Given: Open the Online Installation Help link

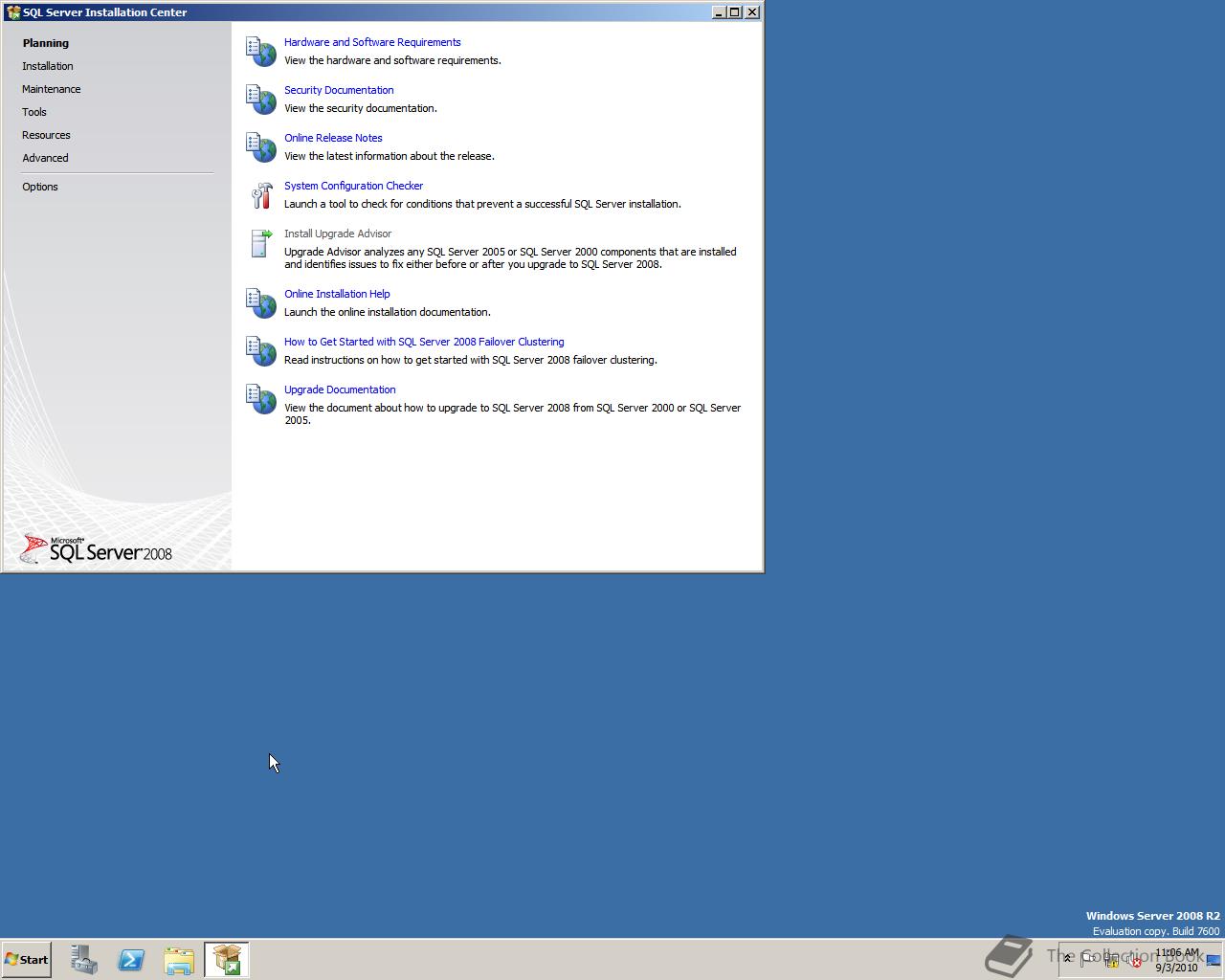Looking at the screenshot, I should click(x=337, y=294).
